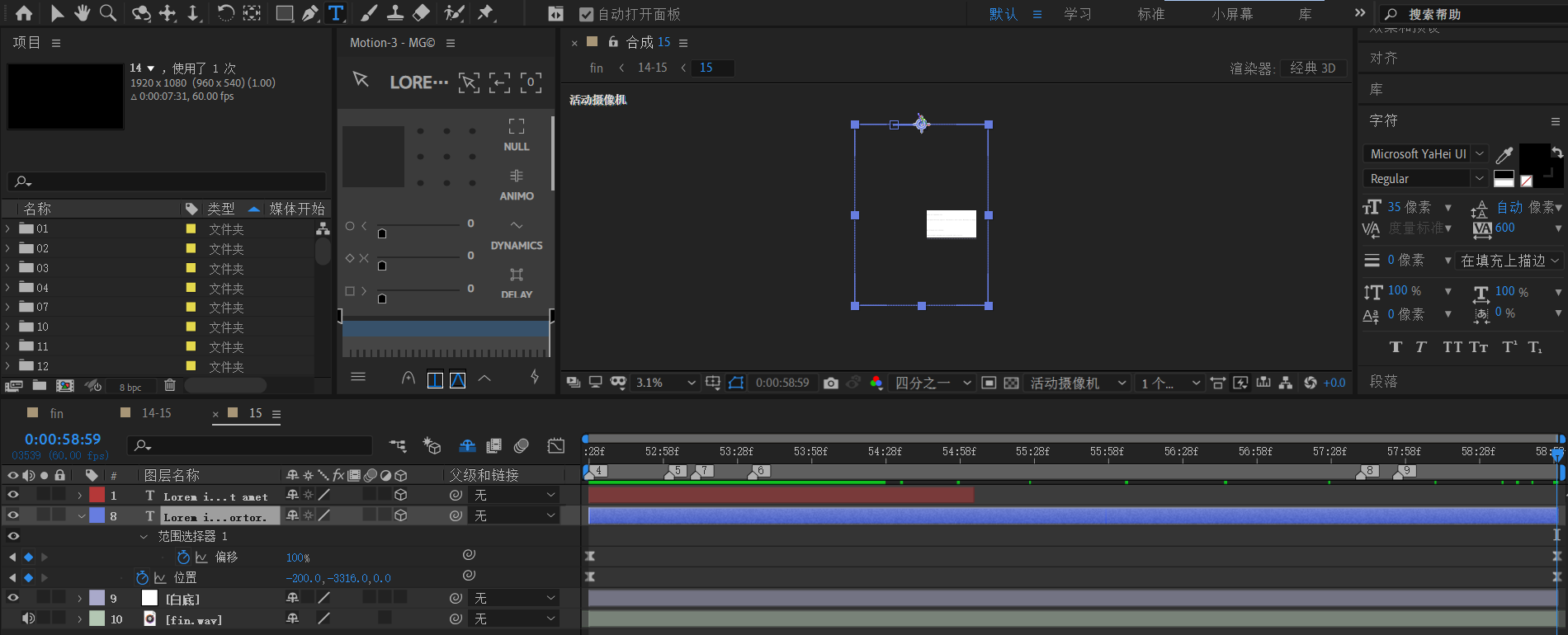Screen dimensions: 1568x635
Task: Select the Clone Stamp tool
Action: [395, 13]
